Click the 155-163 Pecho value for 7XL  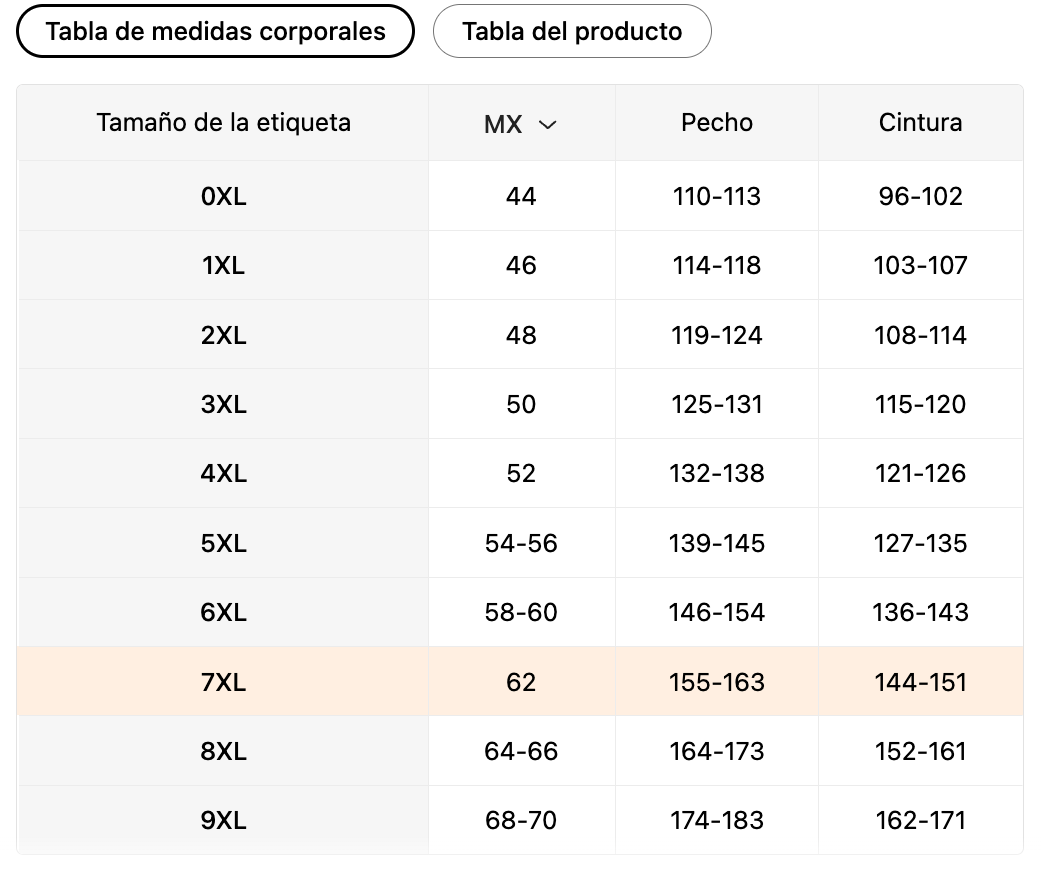point(717,682)
